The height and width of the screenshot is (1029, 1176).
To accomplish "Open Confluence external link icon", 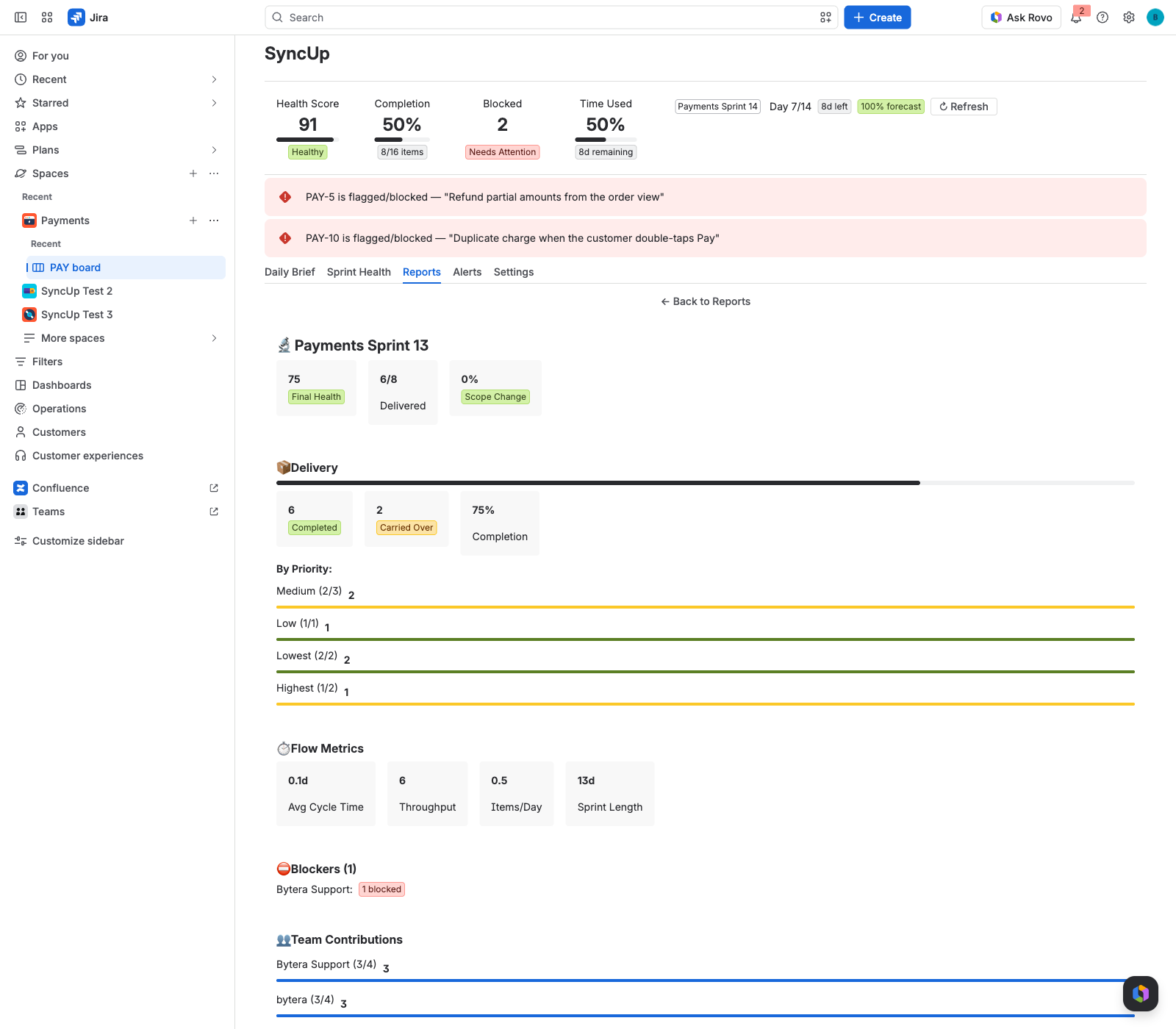I will (214, 488).
